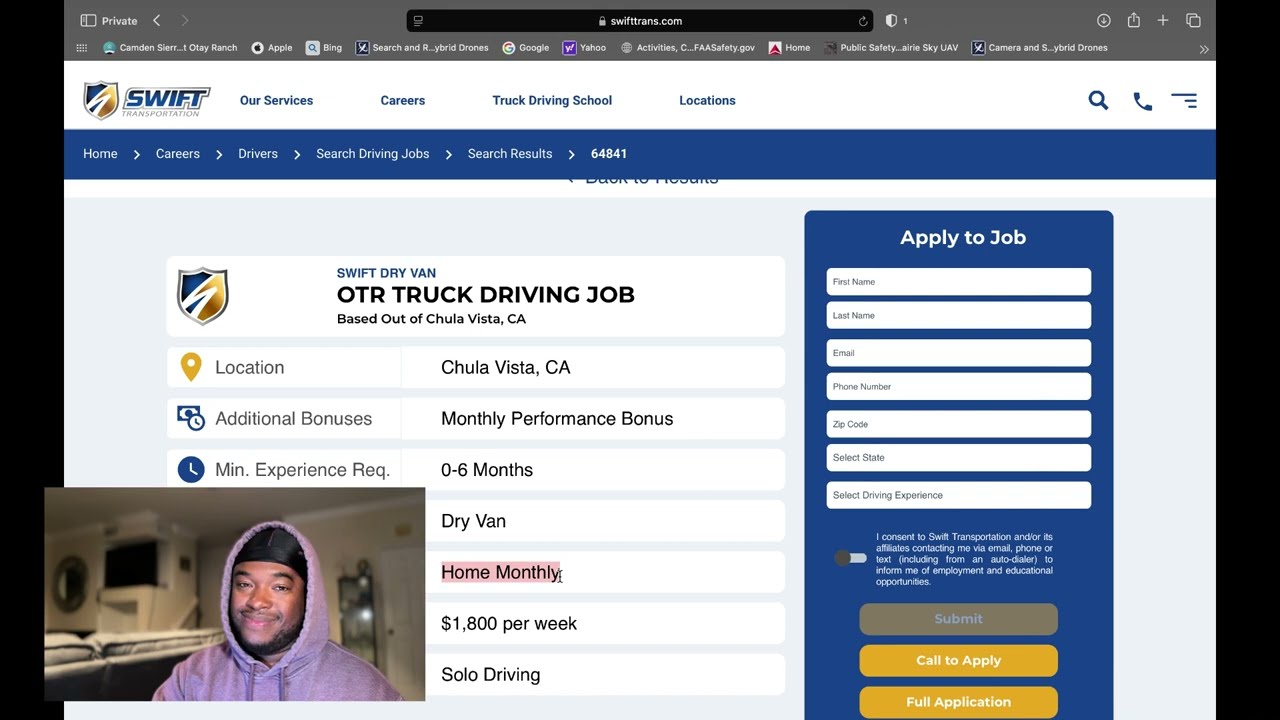Open the Select Driving Experience dropdown
The image size is (1280, 720).
click(x=959, y=495)
